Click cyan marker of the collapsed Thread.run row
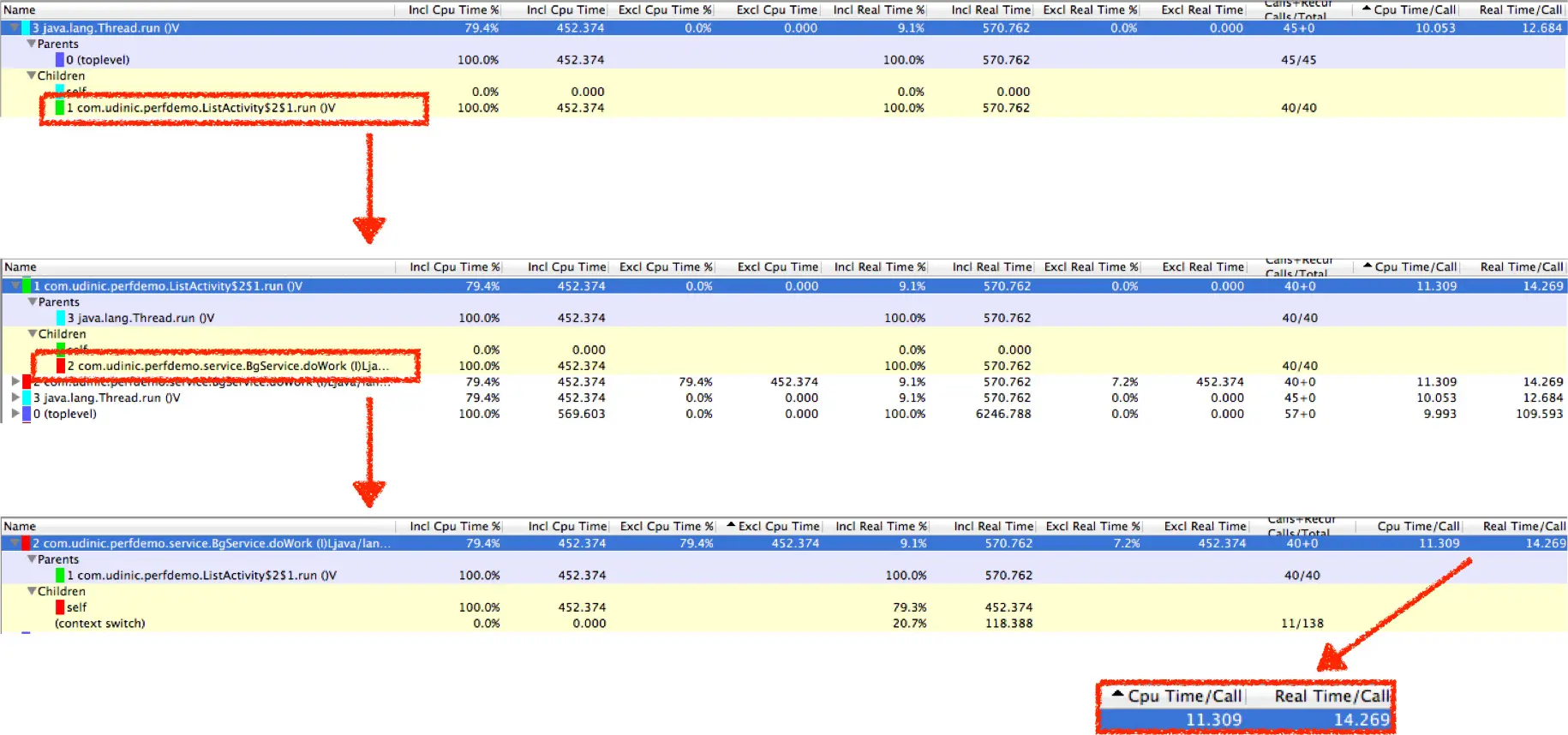Screen dimensions: 1568x735 (27, 397)
